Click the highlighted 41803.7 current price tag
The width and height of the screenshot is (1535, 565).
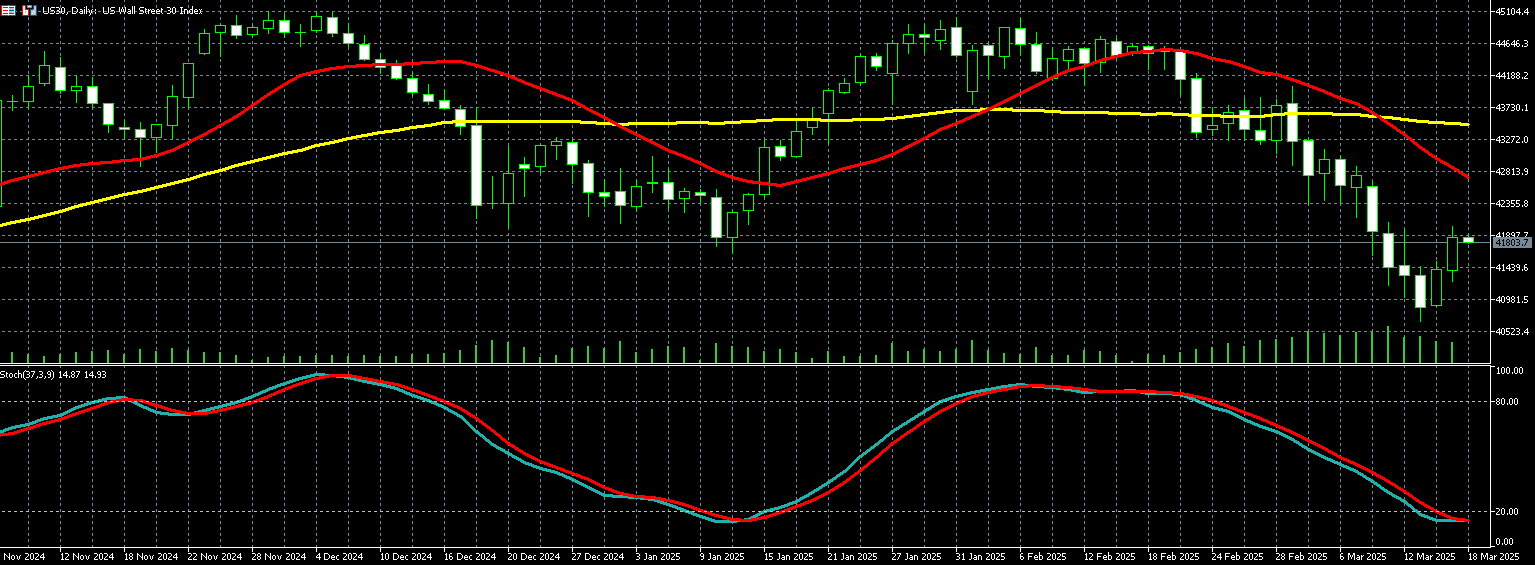click(1512, 243)
